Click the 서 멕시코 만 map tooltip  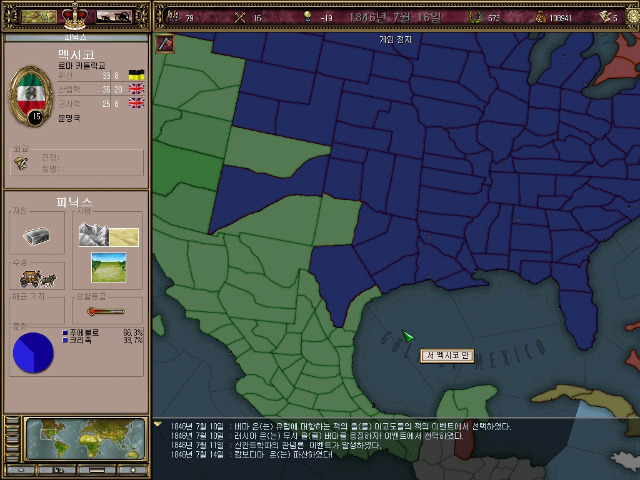pyautogui.click(x=447, y=356)
